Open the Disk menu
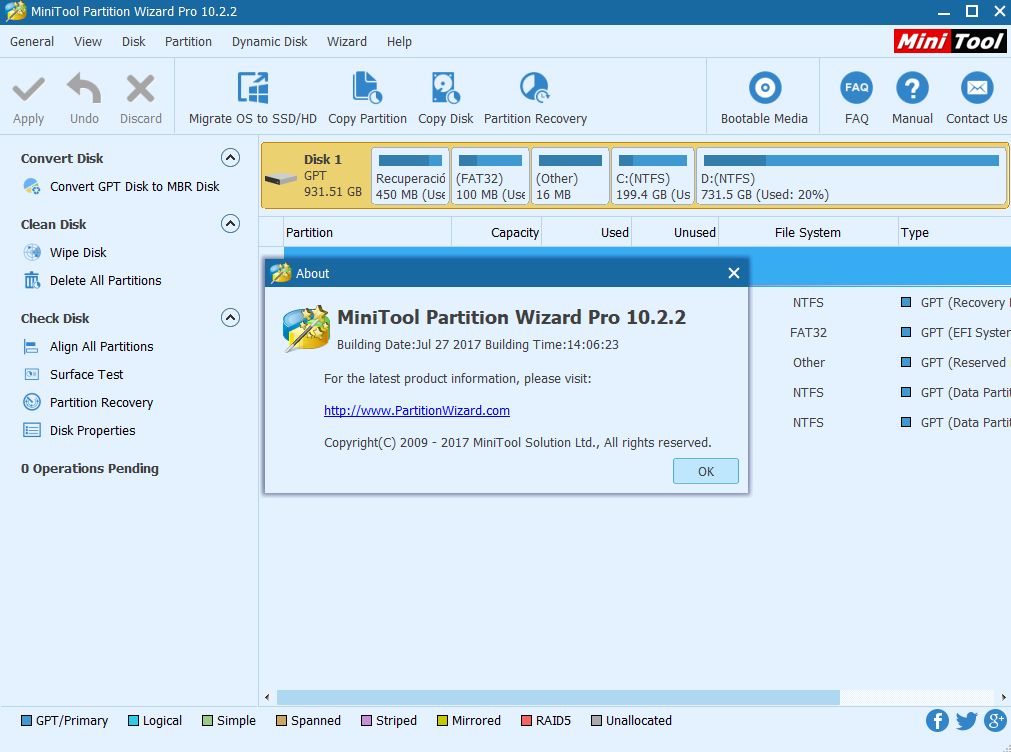 pyautogui.click(x=133, y=41)
